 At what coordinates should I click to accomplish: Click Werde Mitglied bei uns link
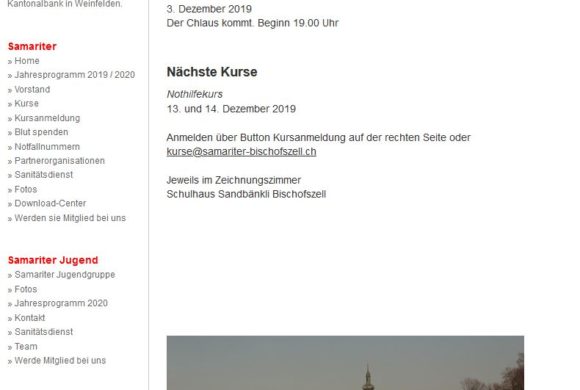(x=60, y=361)
